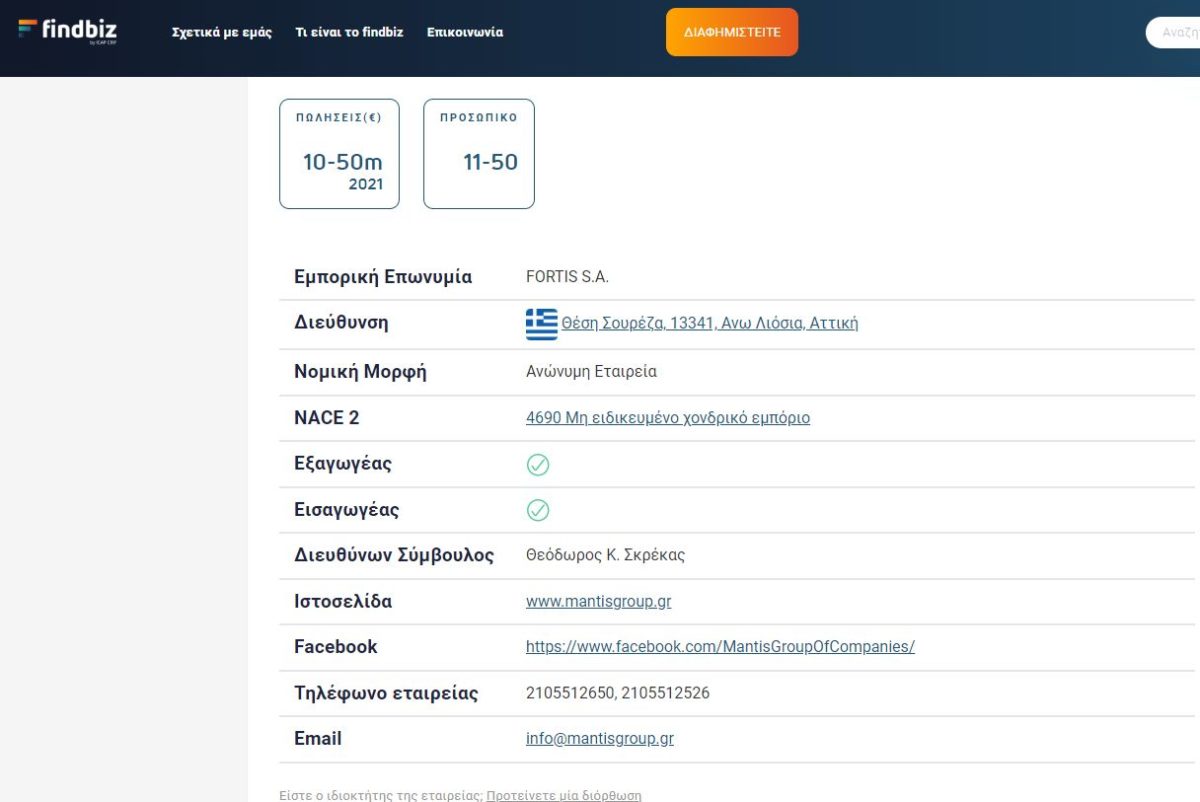Go to the Επικοινωνία page

point(465,32)
